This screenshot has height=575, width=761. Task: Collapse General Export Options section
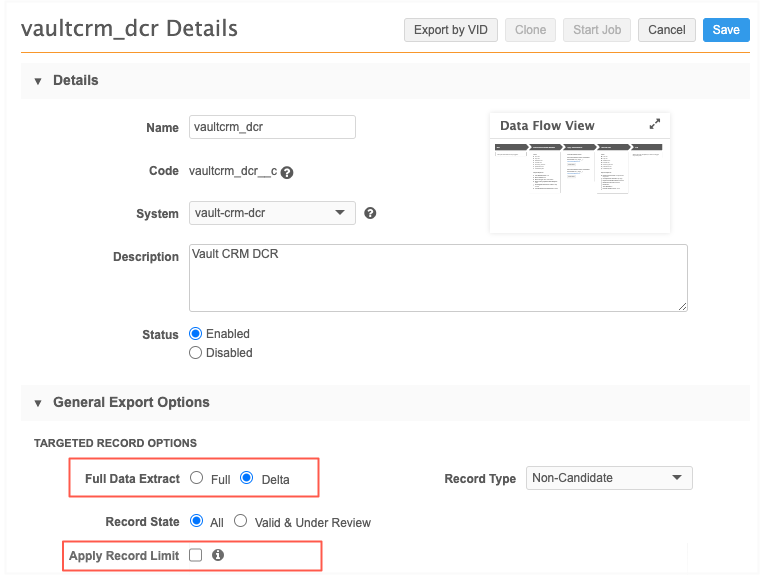[x=38, y=403]
